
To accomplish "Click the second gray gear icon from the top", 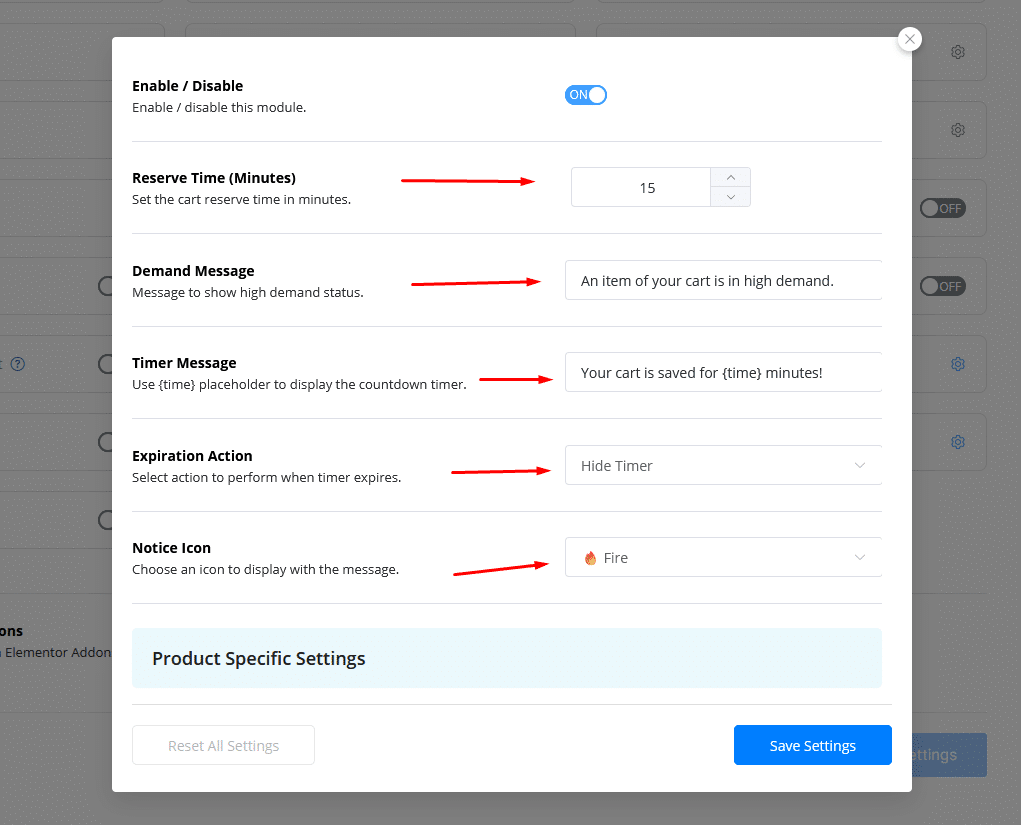I will (x=957, y=130).
